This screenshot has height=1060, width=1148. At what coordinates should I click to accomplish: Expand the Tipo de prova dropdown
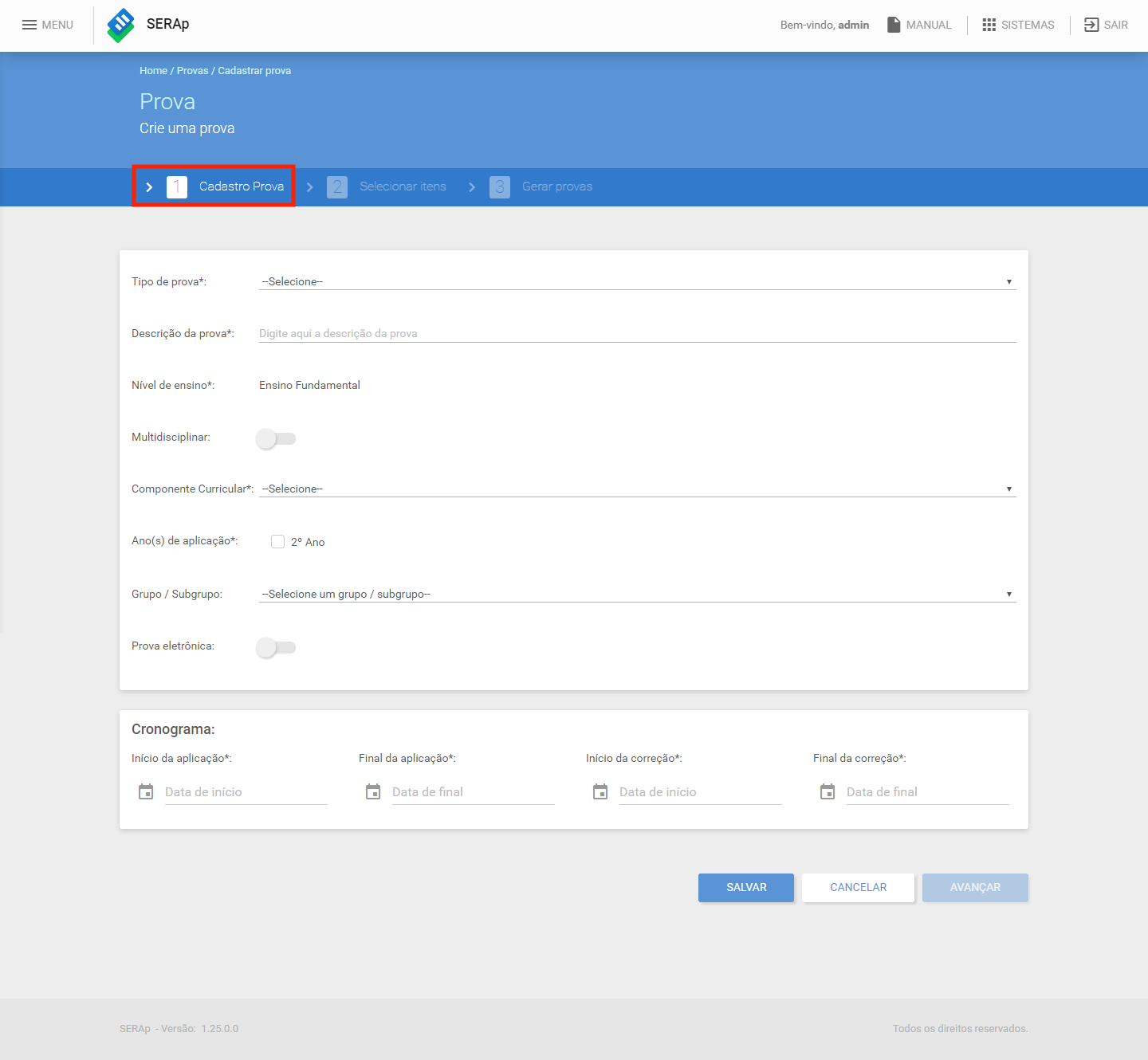[637, 281]
